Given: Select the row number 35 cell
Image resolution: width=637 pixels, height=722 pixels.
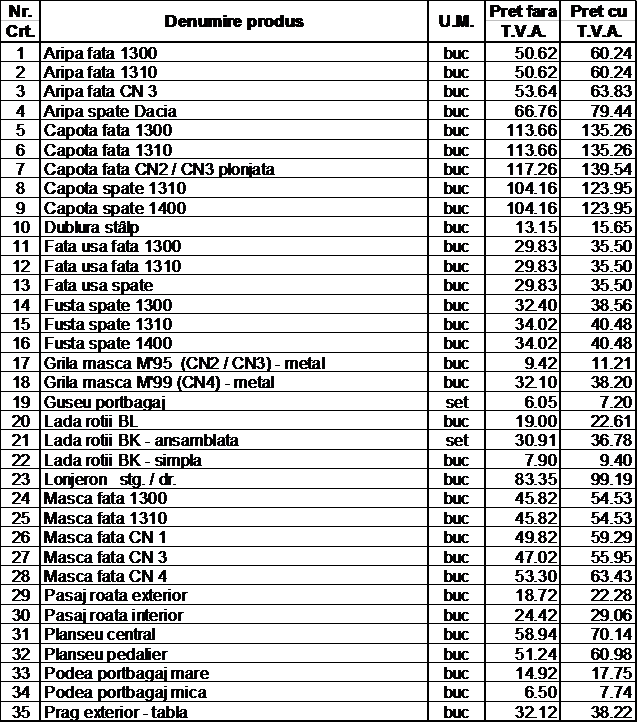Looking at the screenshot, I should 20,712.
